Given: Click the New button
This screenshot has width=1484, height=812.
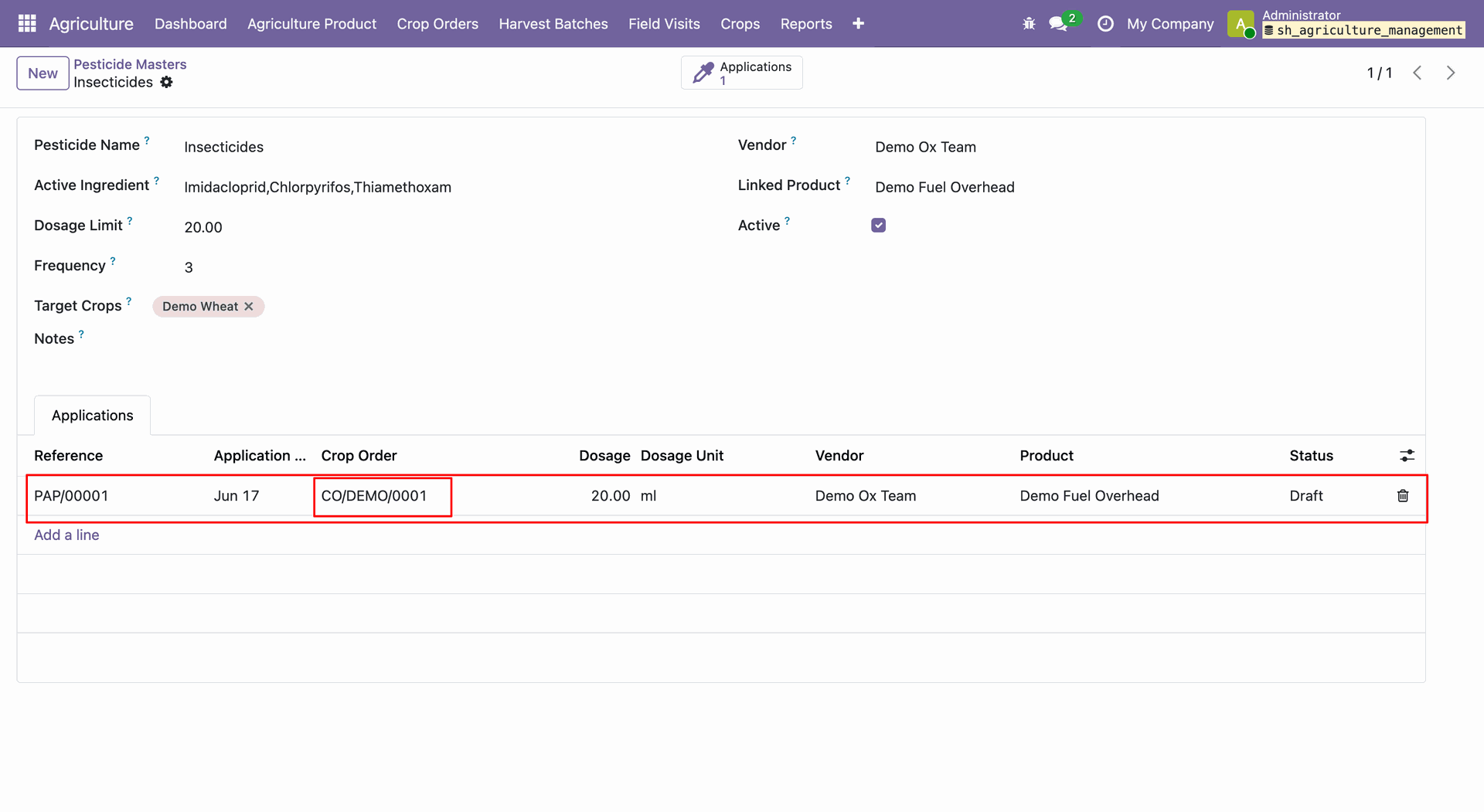Looking at the screenshot, I should pyautogui.click(x=43, y=73).
